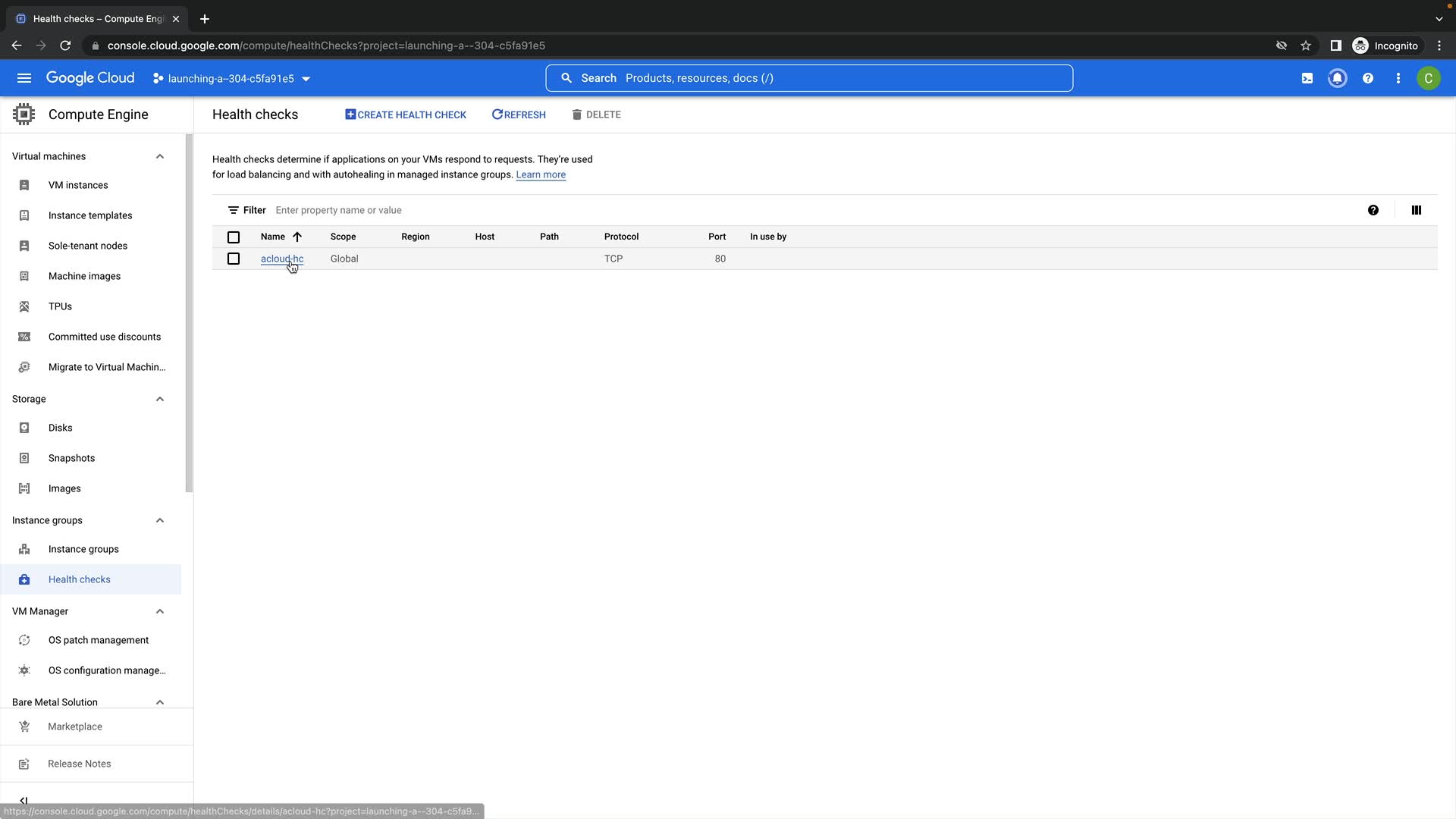Viewport: 1456px width, 819px height.
Task: Click the table help icon near filter
Action: 1373,210
